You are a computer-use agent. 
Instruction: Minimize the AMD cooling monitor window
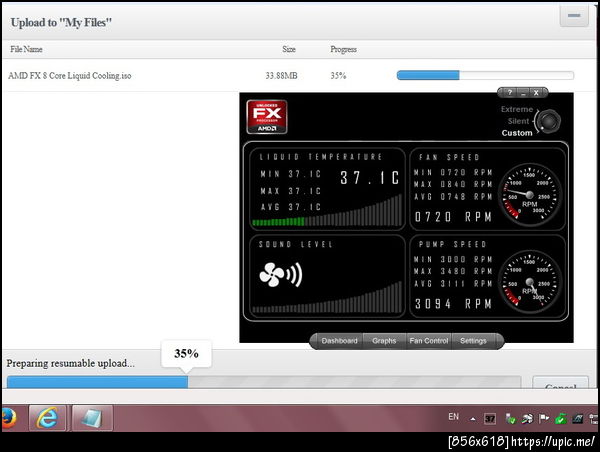point(523,93)
